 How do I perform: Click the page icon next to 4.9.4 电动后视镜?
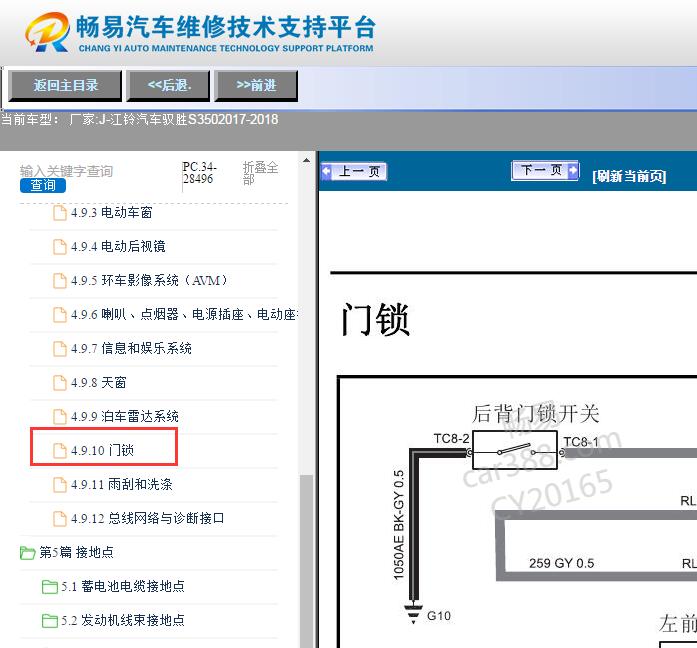(60, 247)
